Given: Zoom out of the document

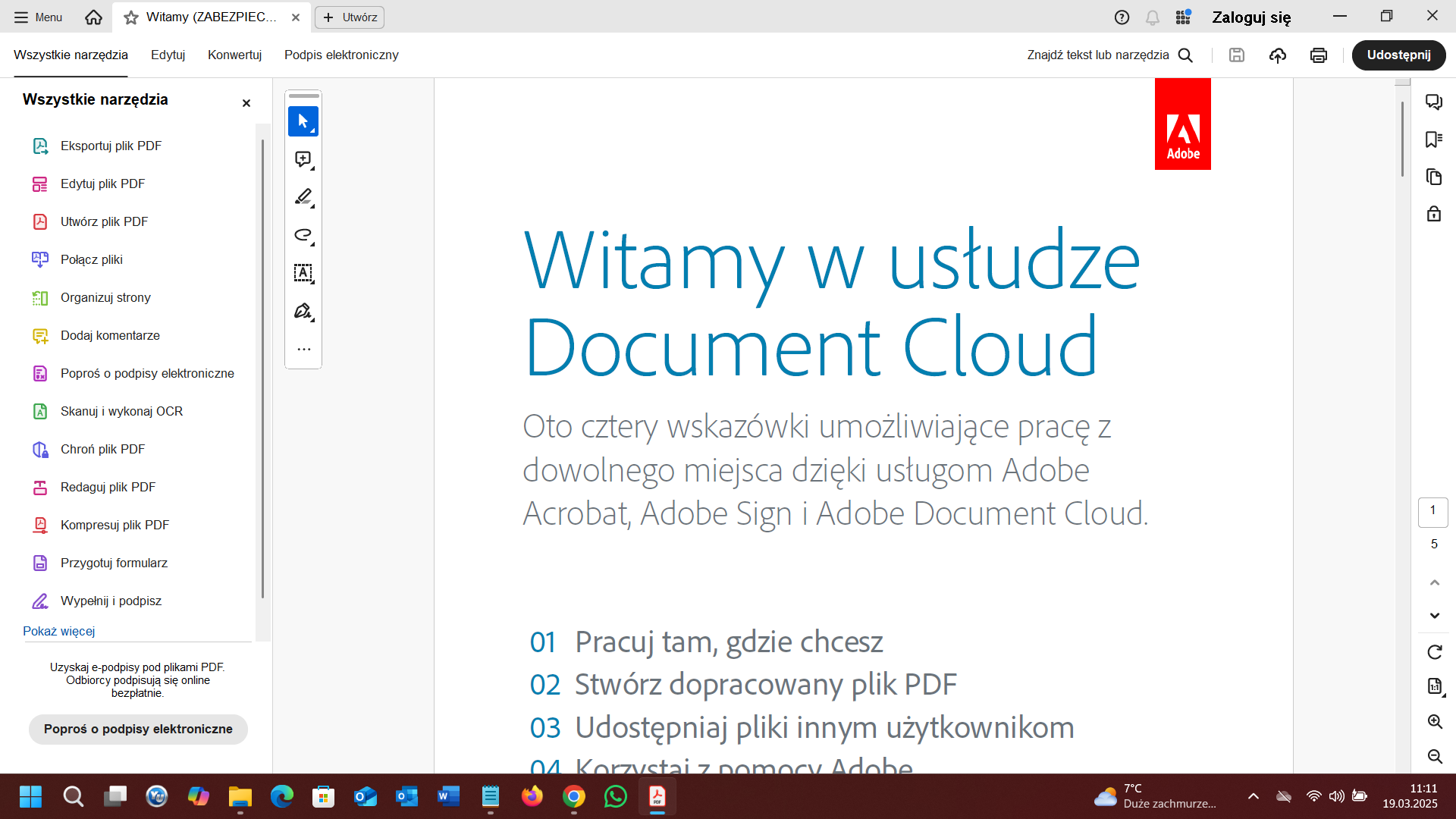Looking at the screenshot, I should [1435, 756].
